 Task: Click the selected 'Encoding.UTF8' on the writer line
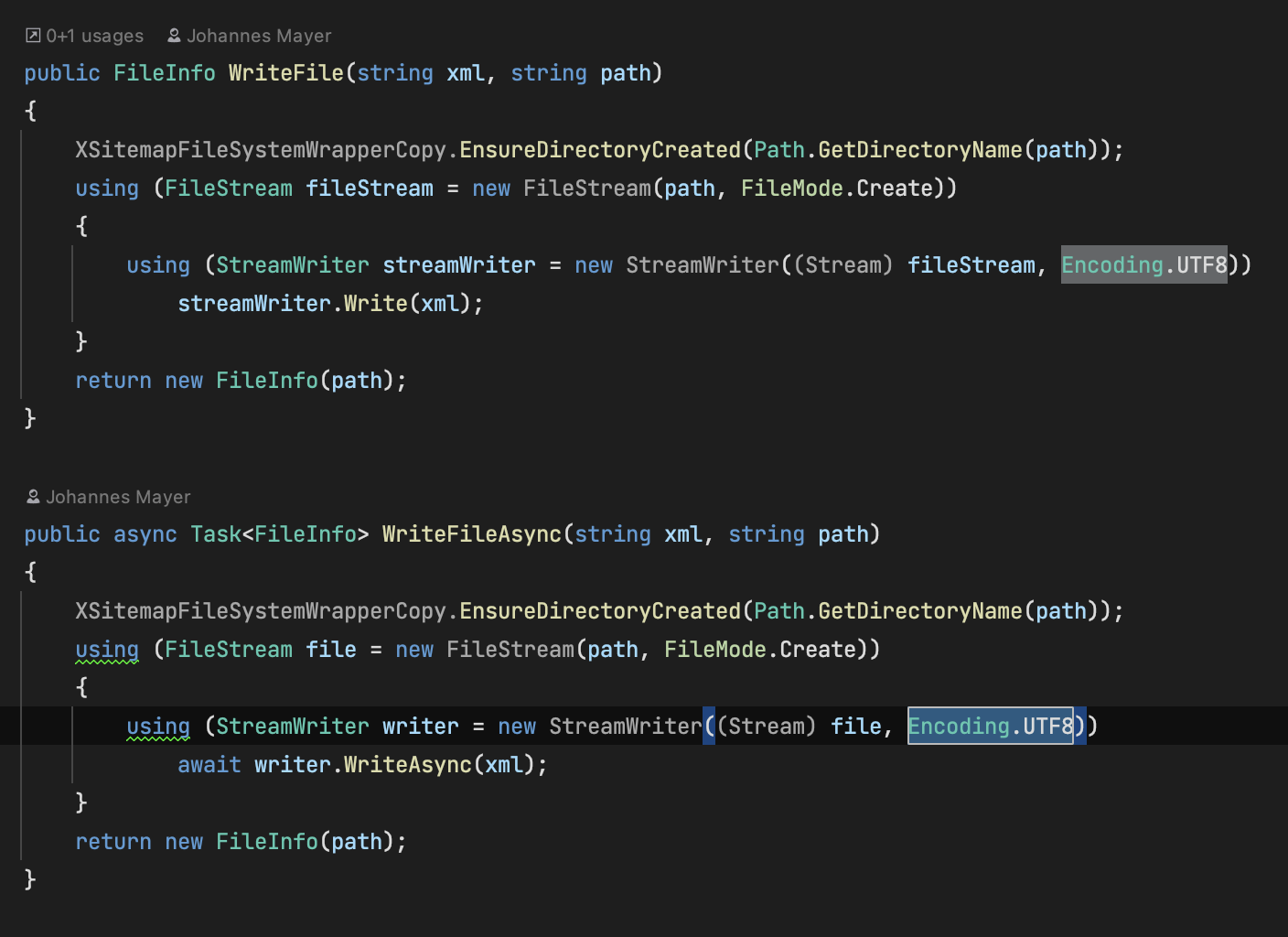pos(991,727)
